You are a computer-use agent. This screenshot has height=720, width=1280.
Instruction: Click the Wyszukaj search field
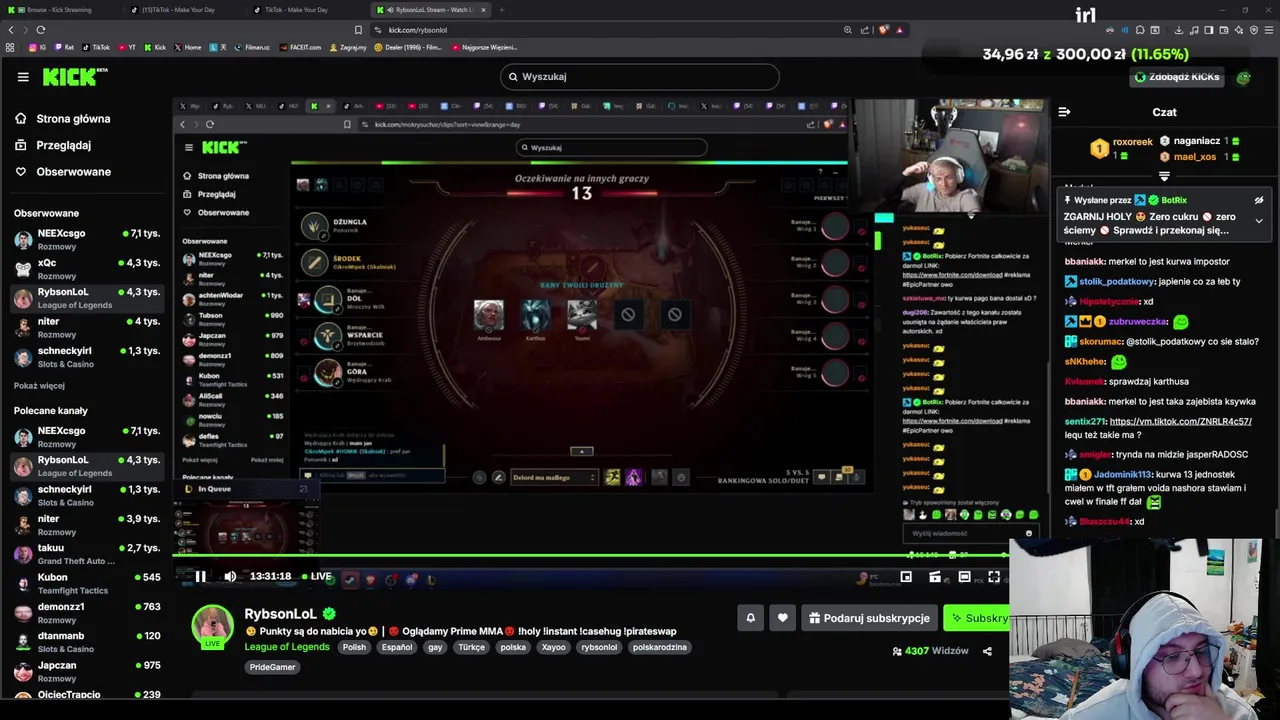[640, 76]
